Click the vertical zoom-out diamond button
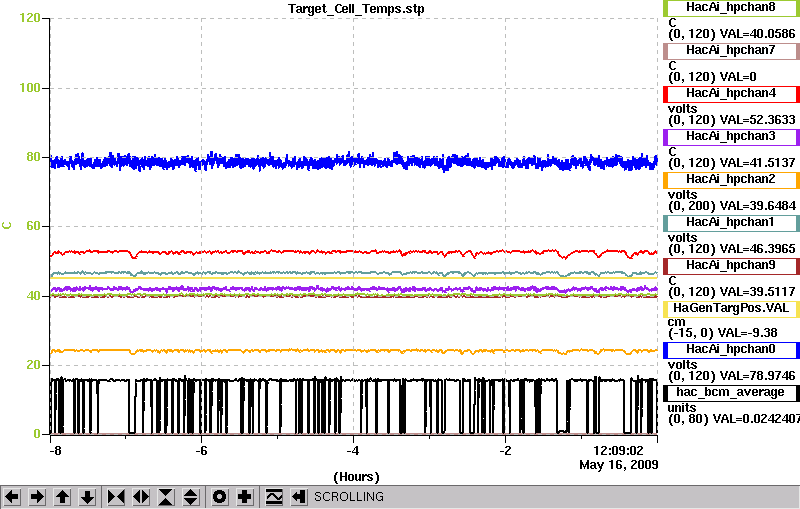 click(x=191, y=497)
